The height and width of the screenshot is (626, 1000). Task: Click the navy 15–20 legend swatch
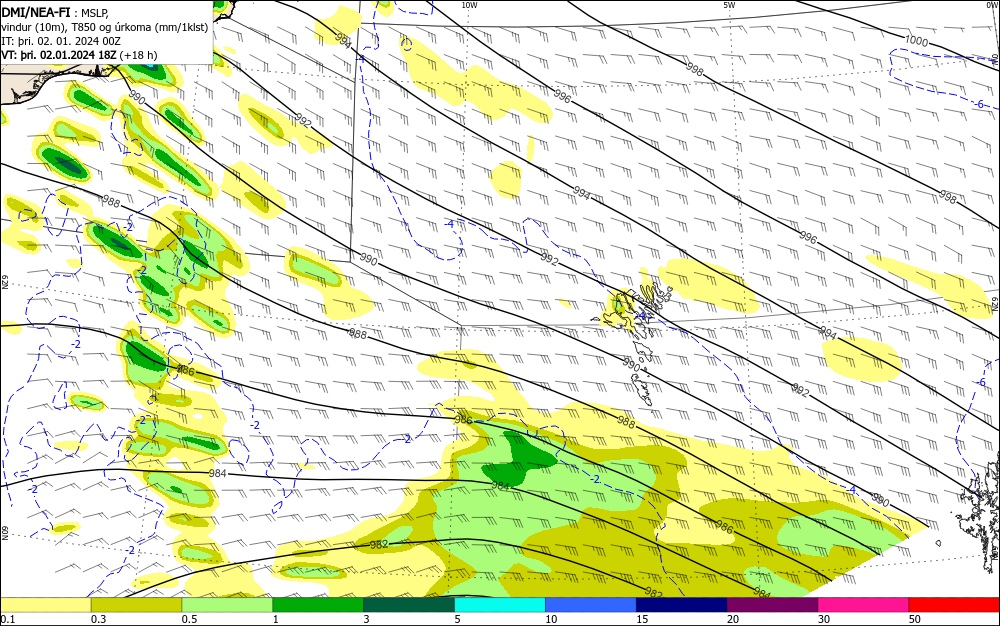(682, 605)
